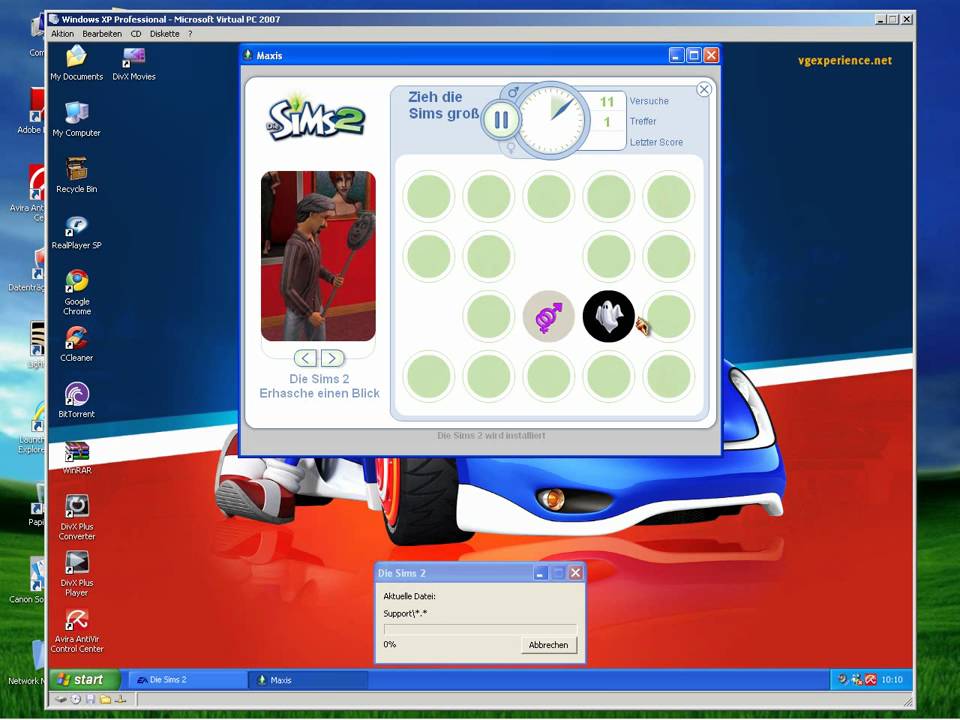The width and height of the screenshot is (960, 720).
Task: Open the CD menu
Action: tap(136, 34)
